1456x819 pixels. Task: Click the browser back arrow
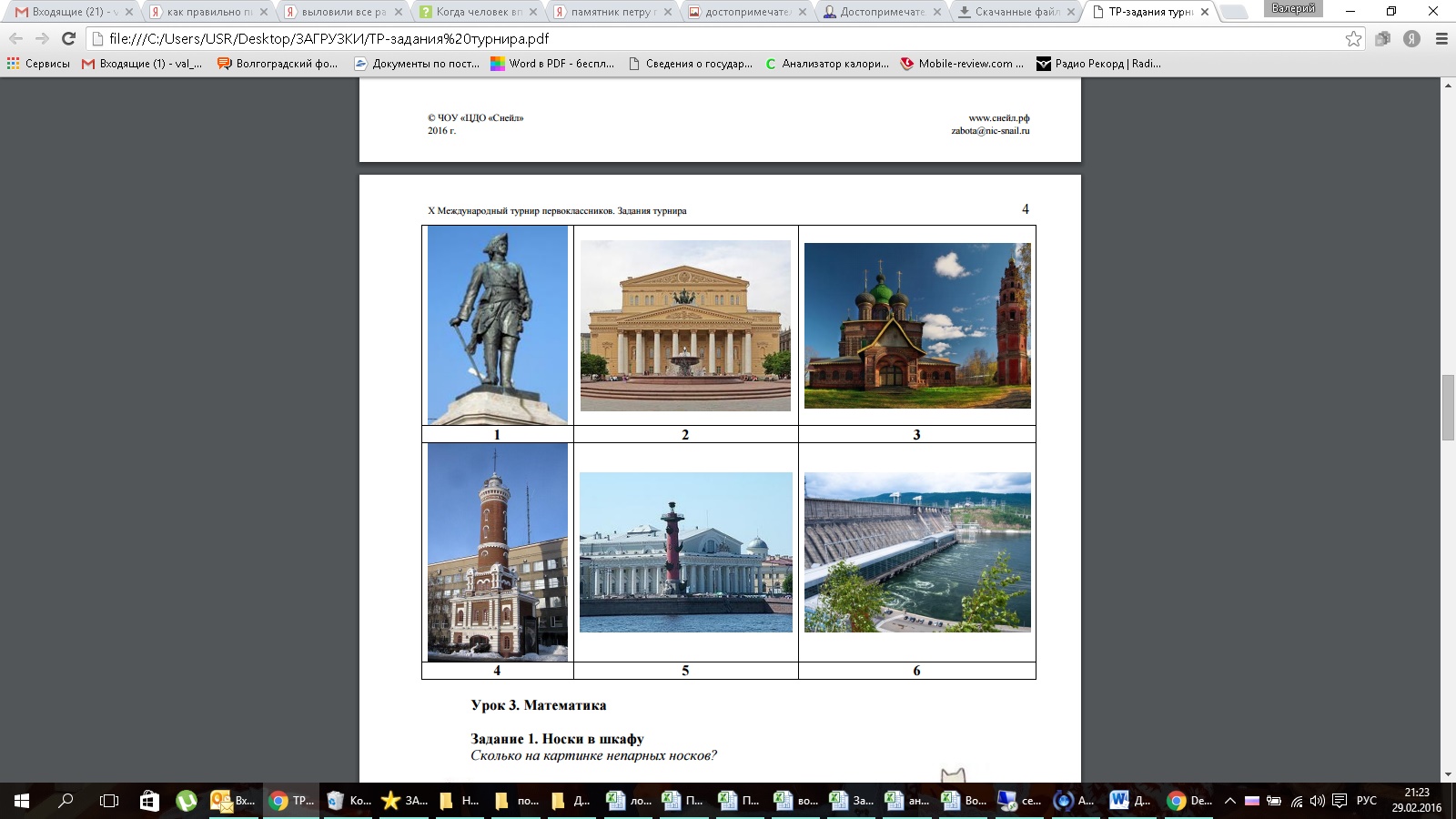pyautogui.click(x=15, y=39)
